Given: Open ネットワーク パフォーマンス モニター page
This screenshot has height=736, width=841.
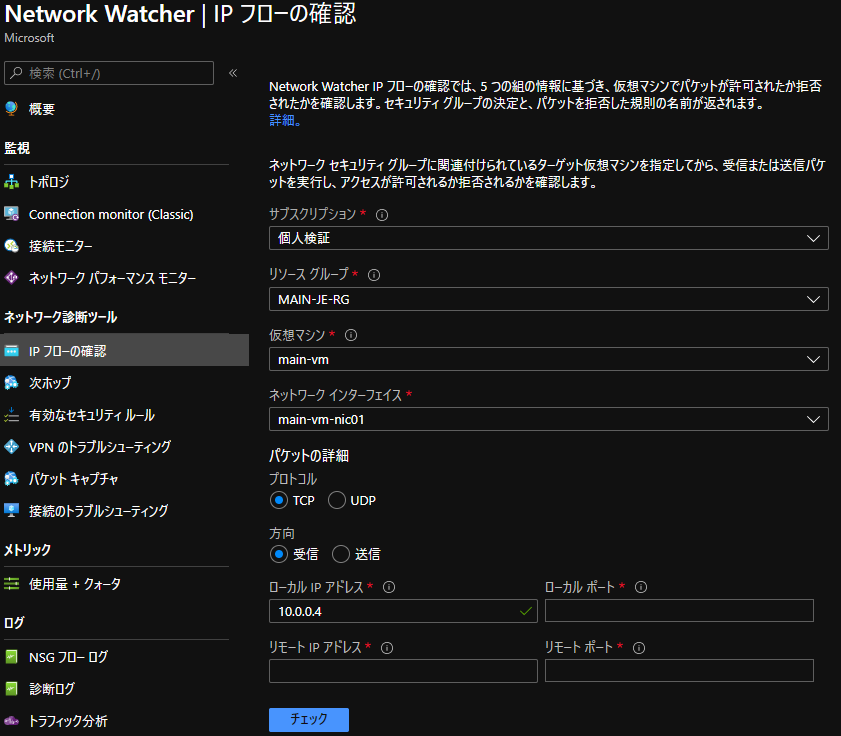Looking at the screenshot, I should tap(113, 278).
